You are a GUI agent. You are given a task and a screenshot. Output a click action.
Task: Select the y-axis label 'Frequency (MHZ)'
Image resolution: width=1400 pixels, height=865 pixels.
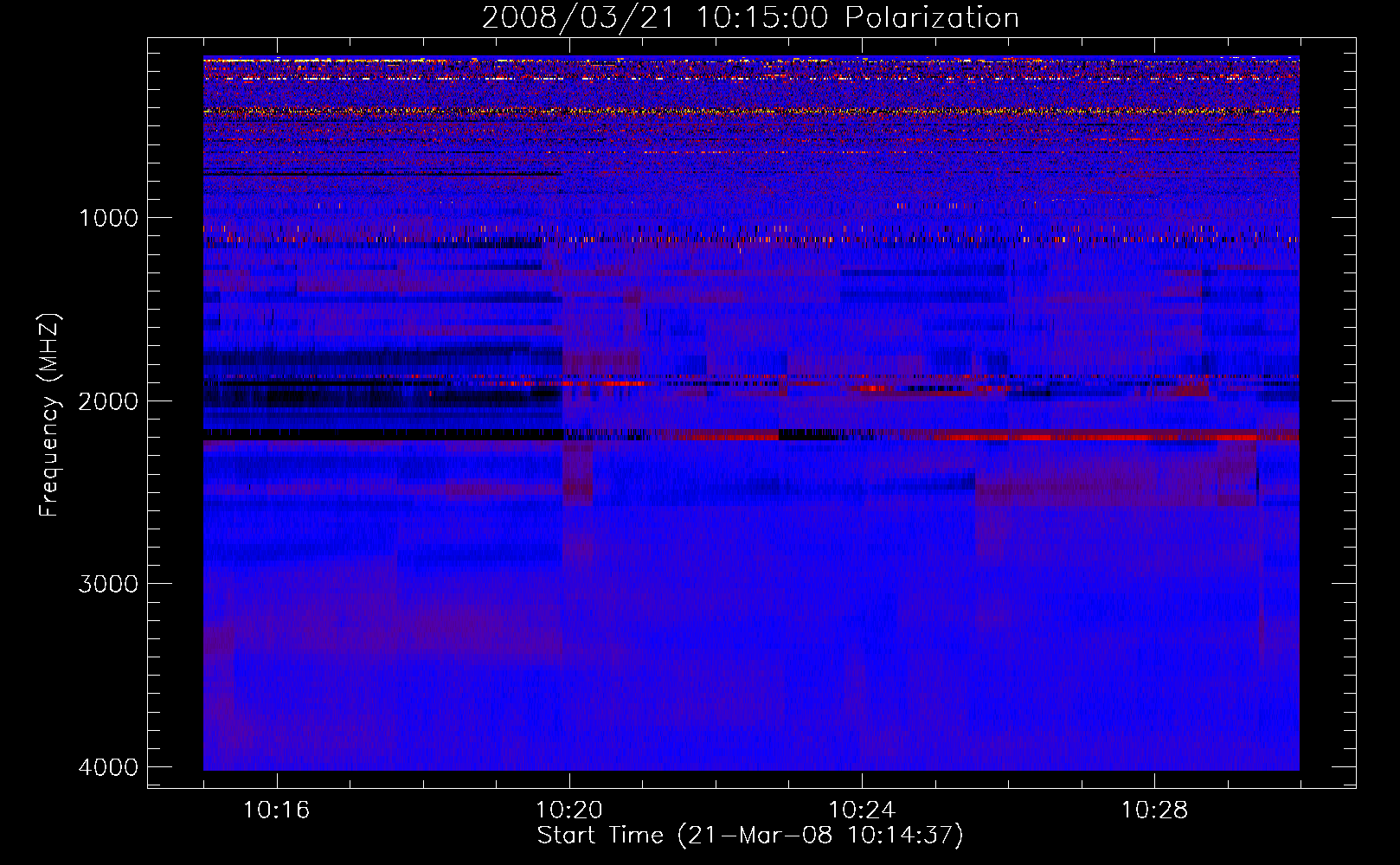pyautogui.click(x=50, y=415)
